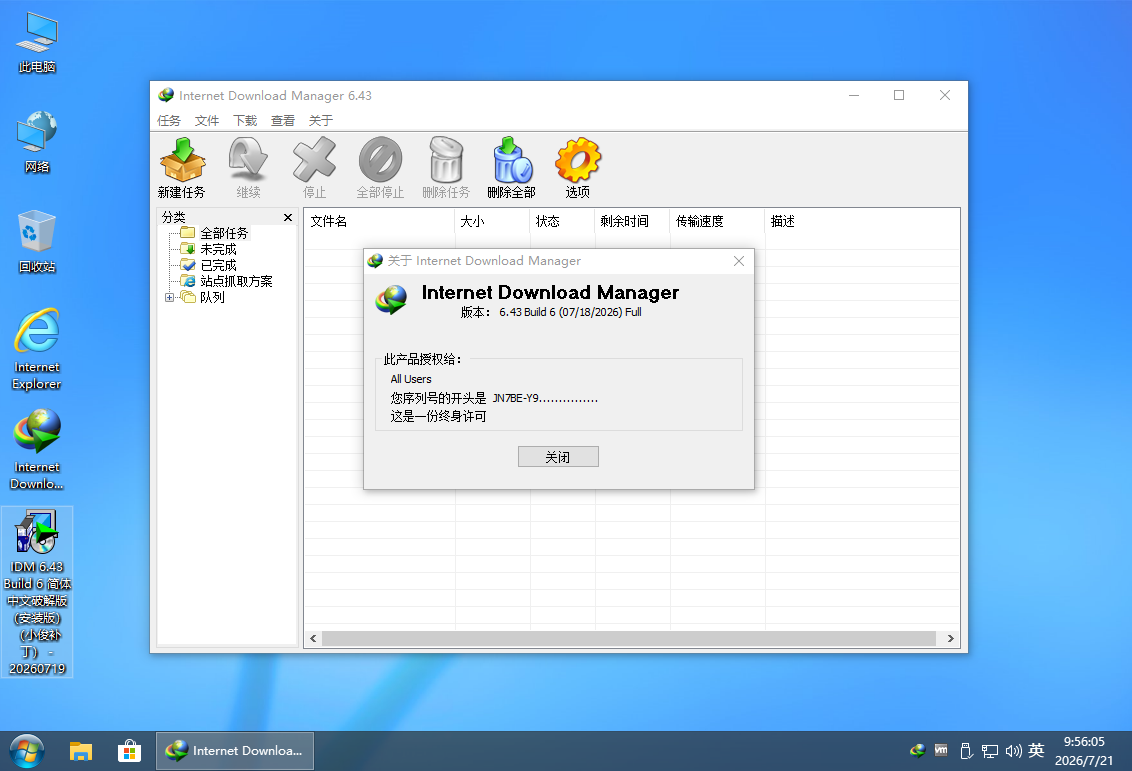
Task: Open 选项 gear icon in toolbar
Action: point(578,167)
